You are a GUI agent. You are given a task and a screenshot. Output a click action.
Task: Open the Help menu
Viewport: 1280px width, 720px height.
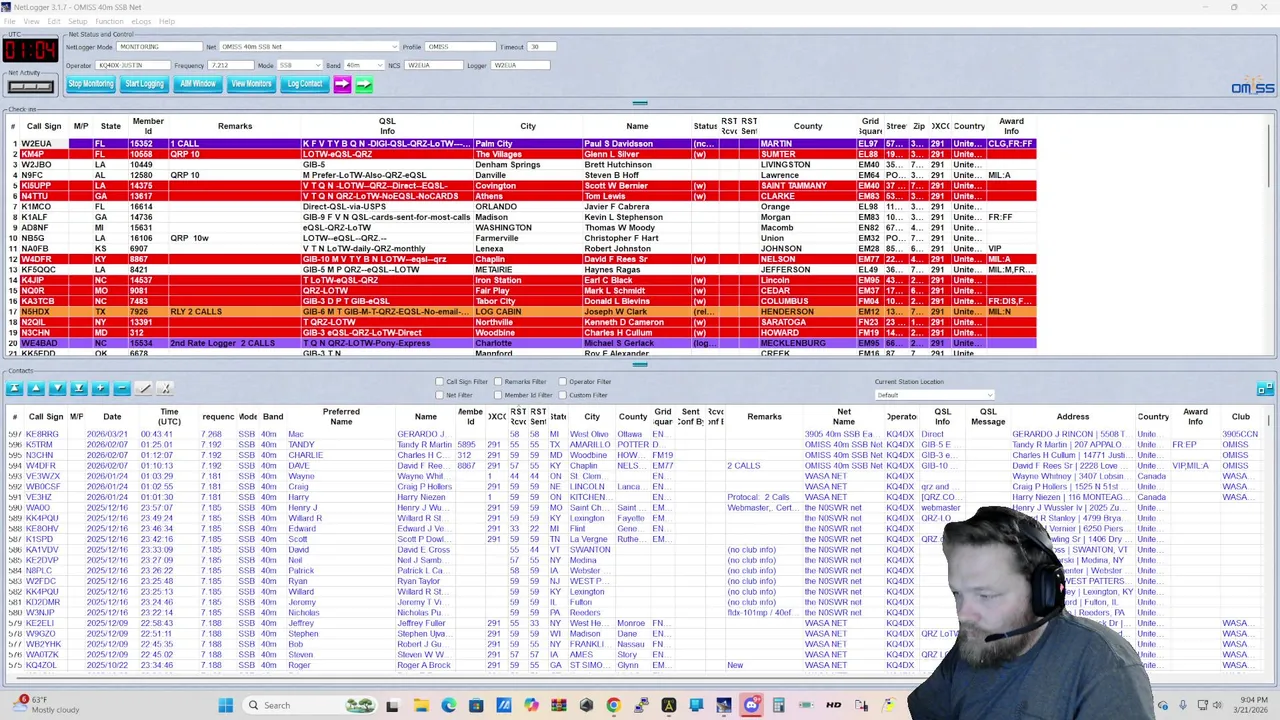click(167, 21)
